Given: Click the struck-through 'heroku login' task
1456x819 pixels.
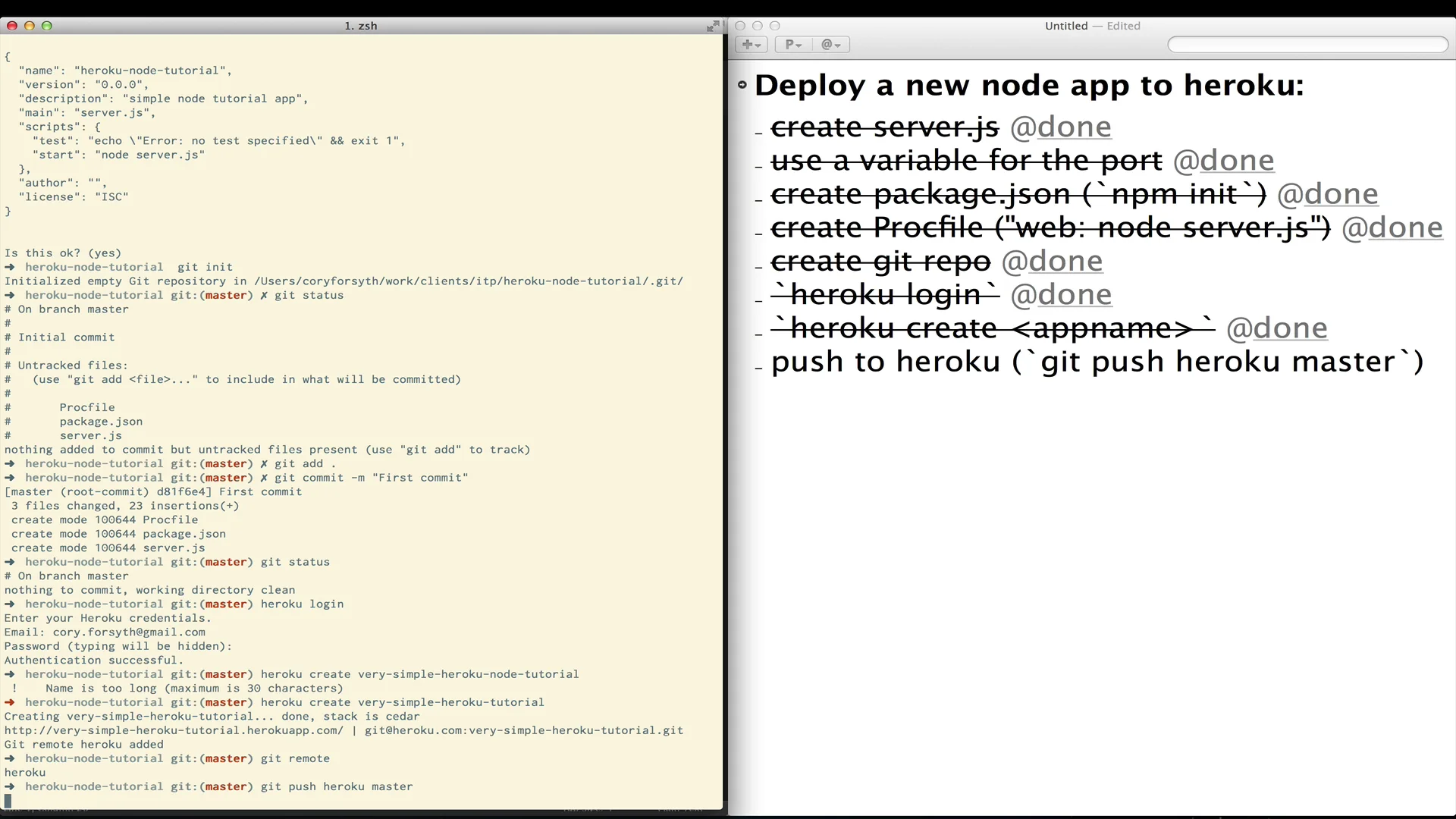Looking at the screenshot, I should click(886, 294).
